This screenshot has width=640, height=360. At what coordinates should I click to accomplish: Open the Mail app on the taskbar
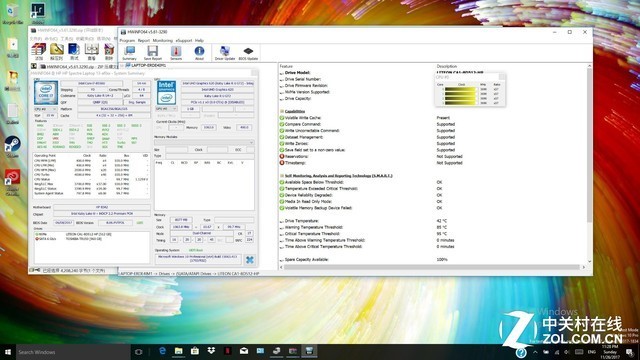click(x=244, y=351)
